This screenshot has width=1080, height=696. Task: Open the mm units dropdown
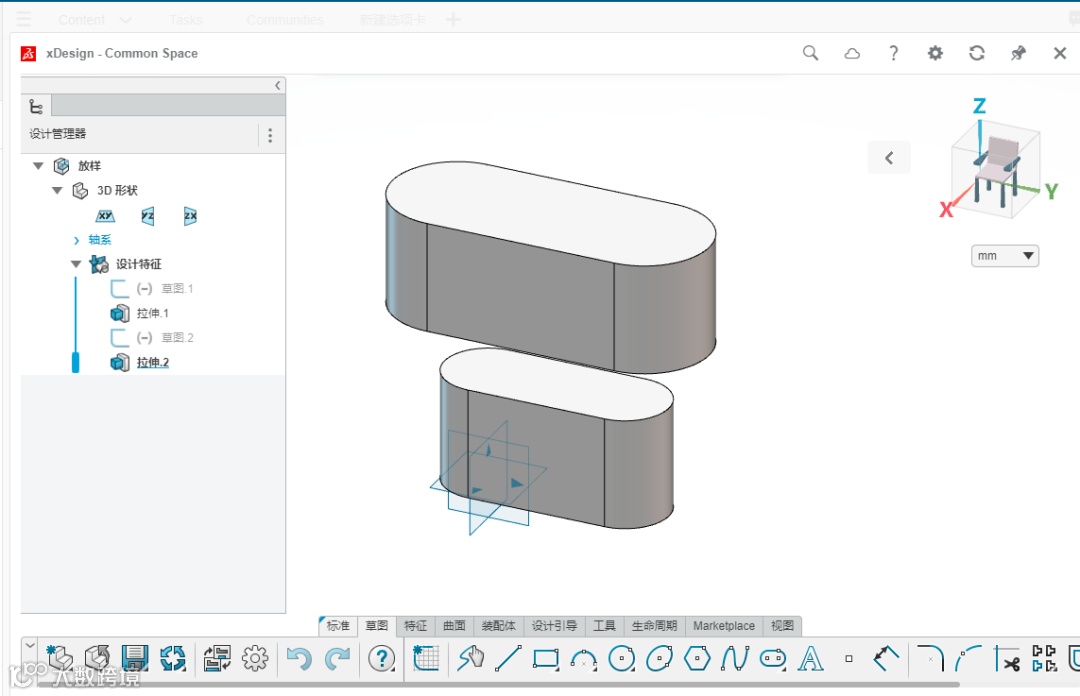[x=1005, y=256]
